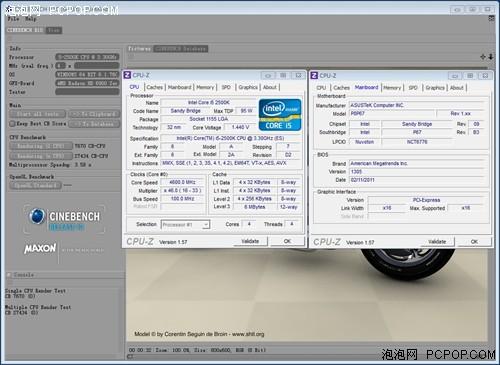Click the To Database button
Image resolution: width=500 pixels, height=365 pixels.
[x=94, y=124]
